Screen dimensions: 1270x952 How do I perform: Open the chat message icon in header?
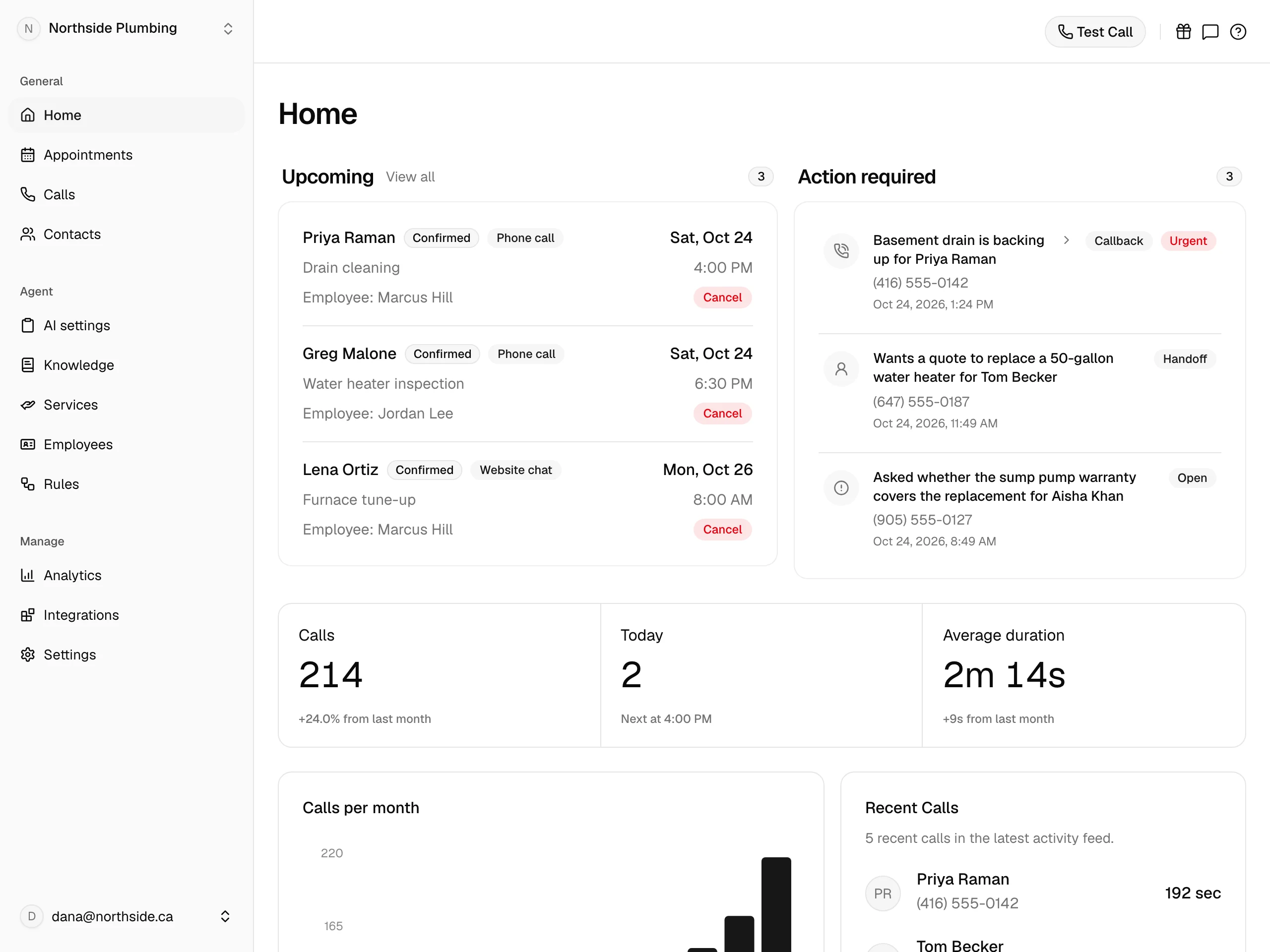click(x=1210, y=32)
